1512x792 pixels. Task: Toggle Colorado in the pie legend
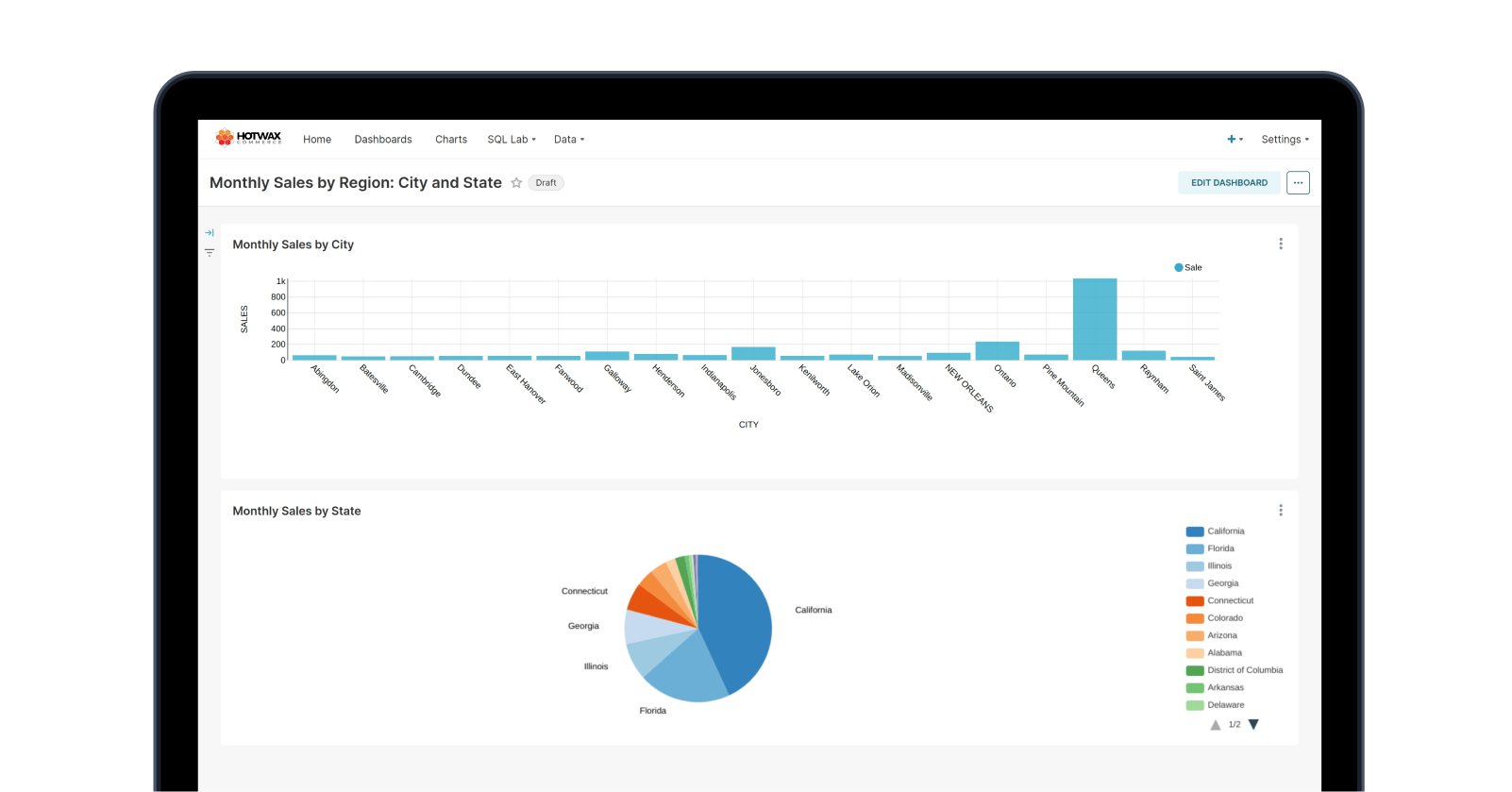click(1215, 618)
